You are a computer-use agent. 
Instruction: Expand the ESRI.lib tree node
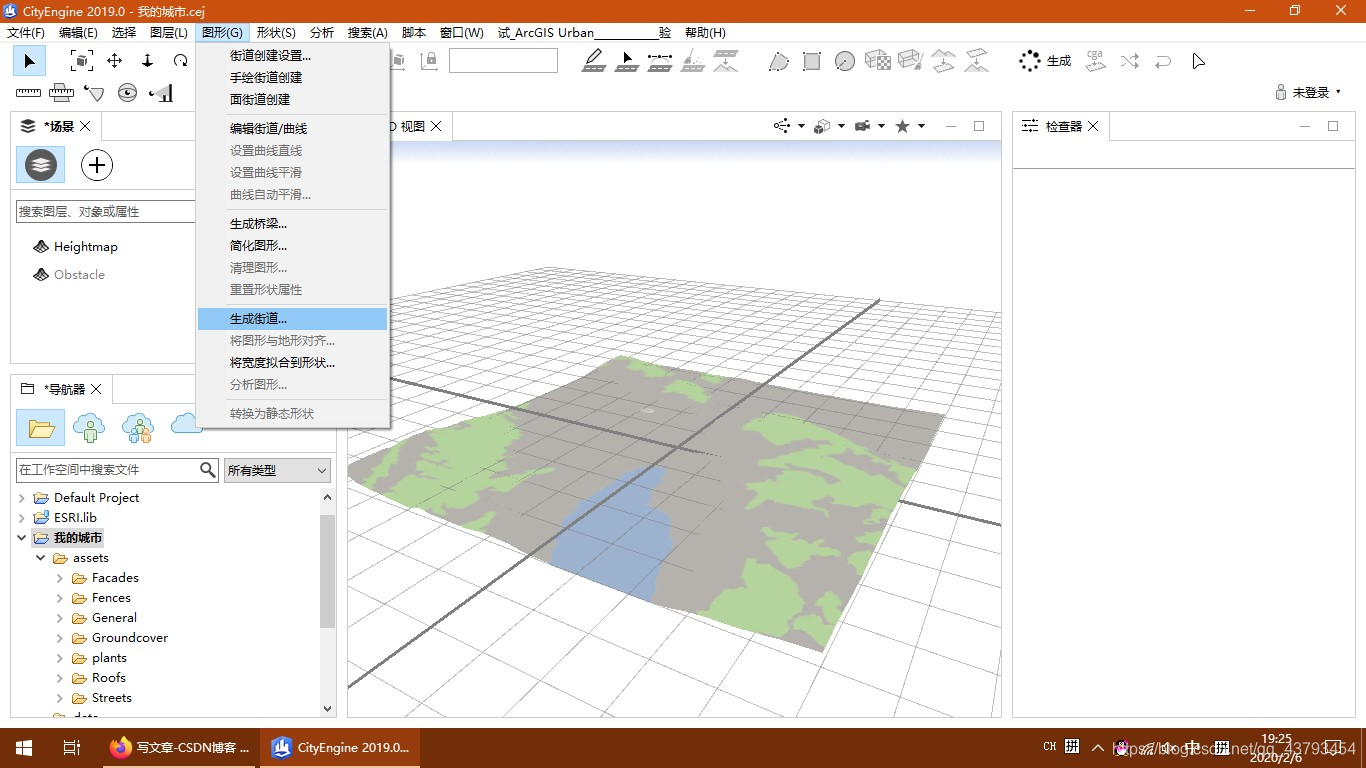point(22,518)
